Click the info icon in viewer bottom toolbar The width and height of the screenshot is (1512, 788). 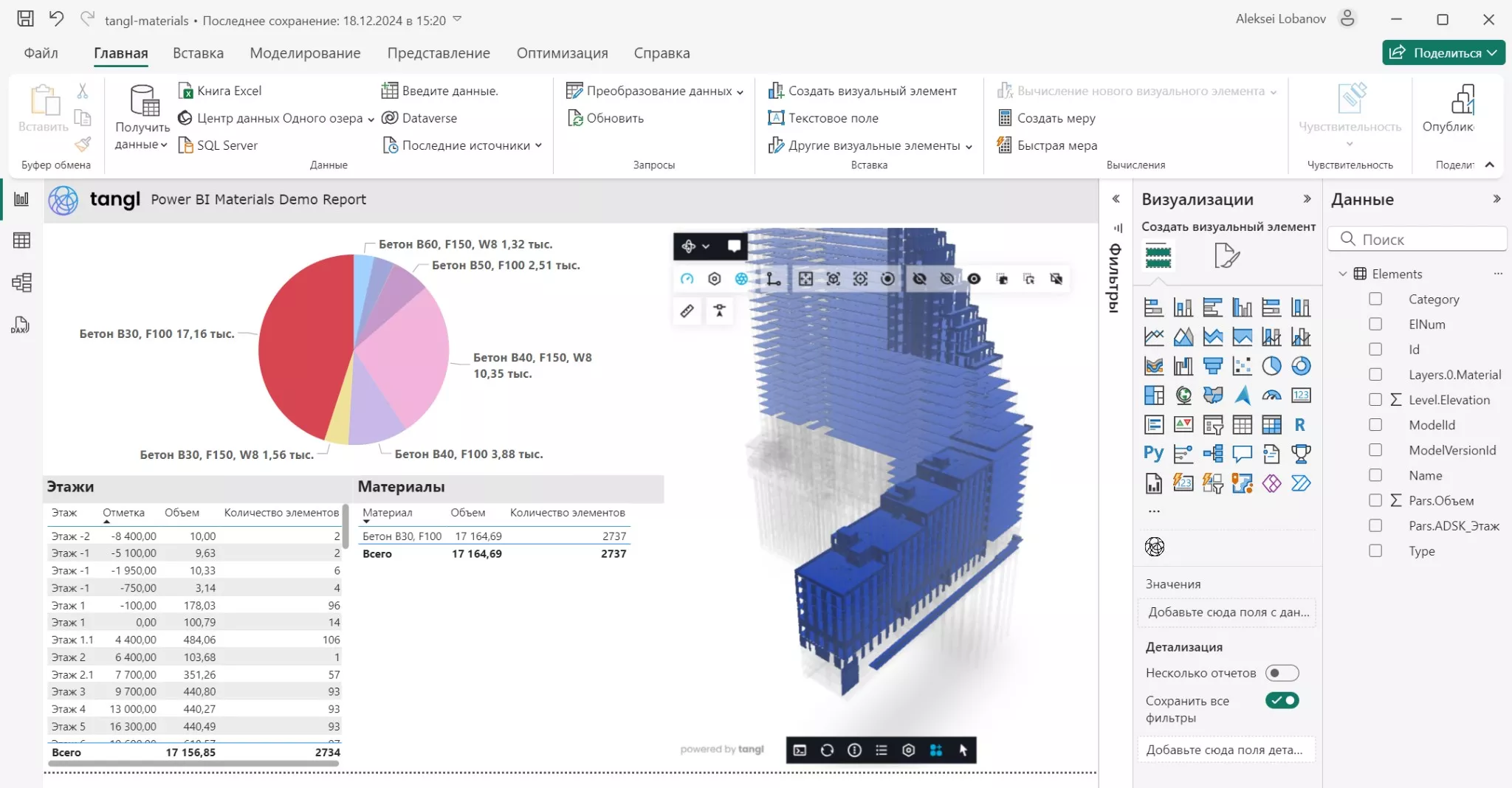(854, 750)
